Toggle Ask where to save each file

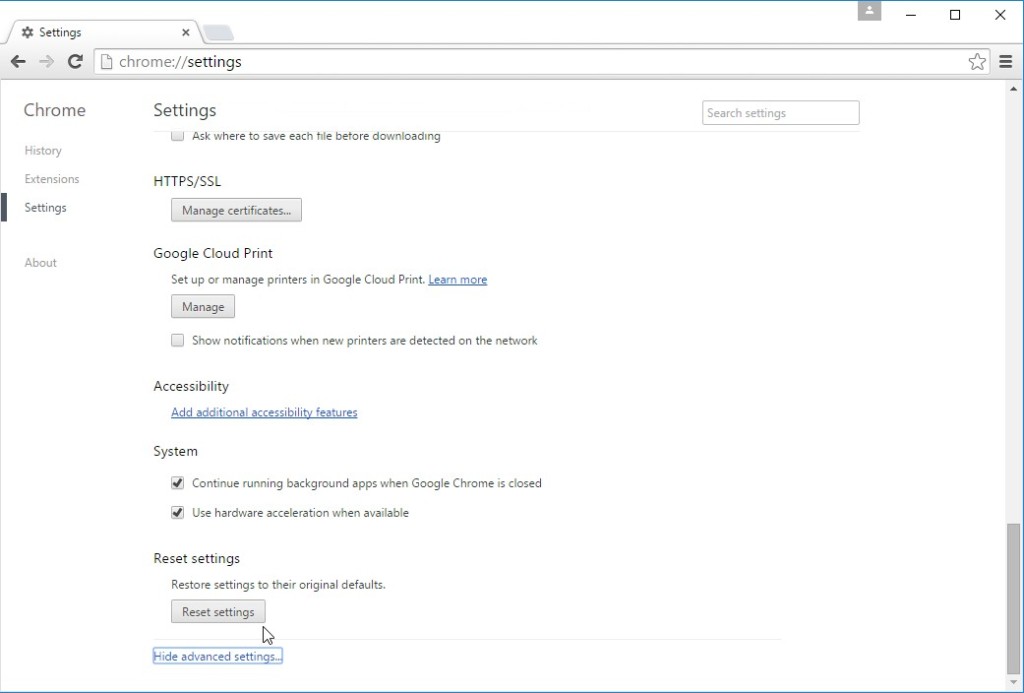177,136
